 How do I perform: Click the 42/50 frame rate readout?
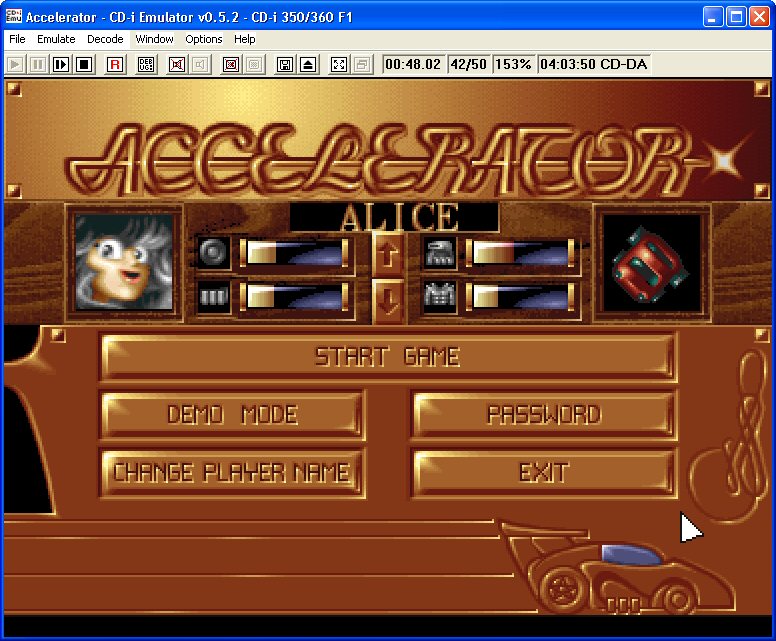pyautogui.click(x=468, y=64)
